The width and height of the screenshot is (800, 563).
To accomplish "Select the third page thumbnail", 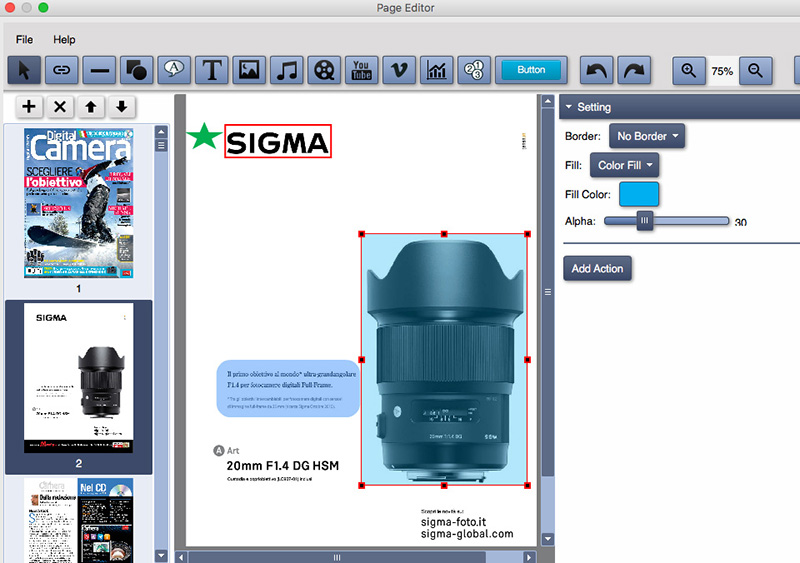I will (x=79, y=520).
